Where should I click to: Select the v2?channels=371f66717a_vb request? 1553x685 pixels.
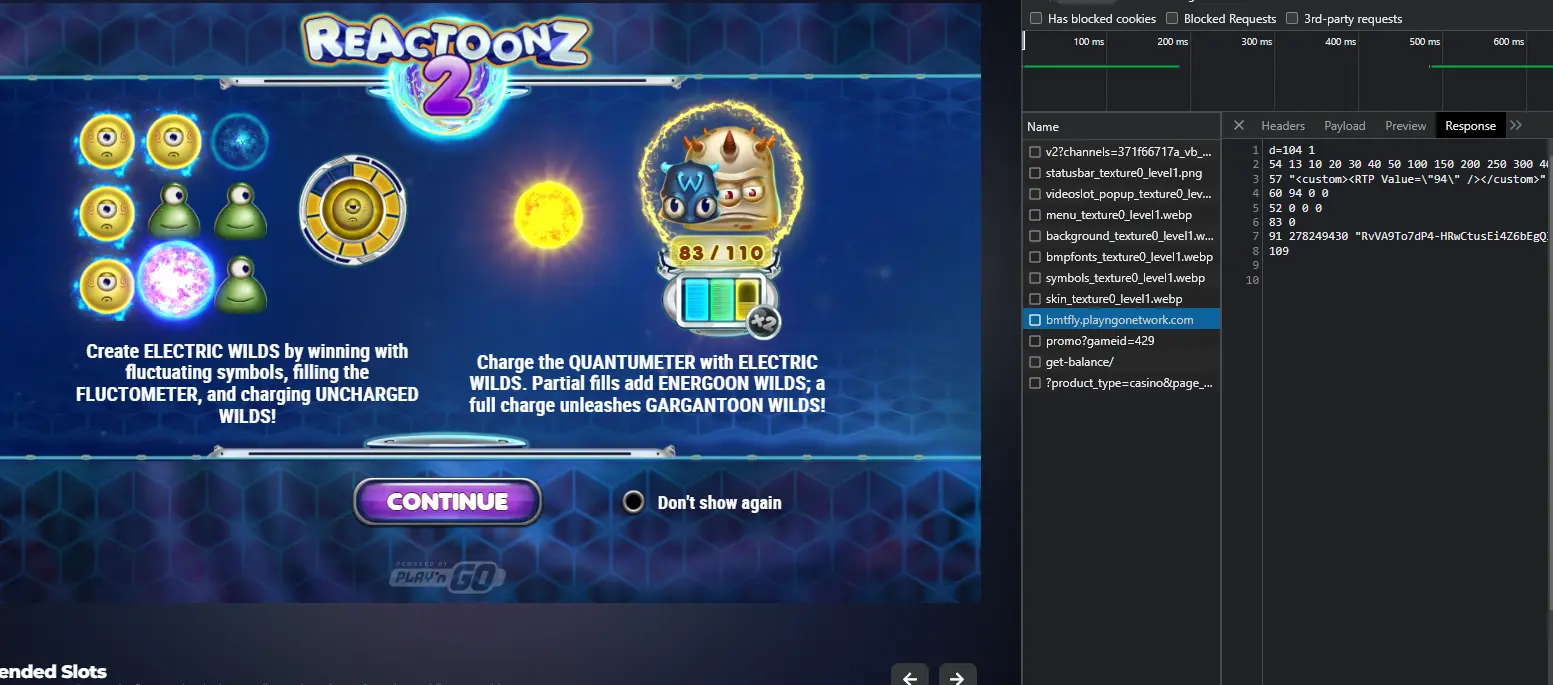tap(1121, 152)
